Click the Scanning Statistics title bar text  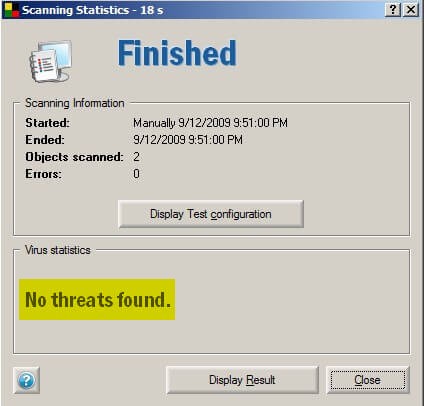93,10
